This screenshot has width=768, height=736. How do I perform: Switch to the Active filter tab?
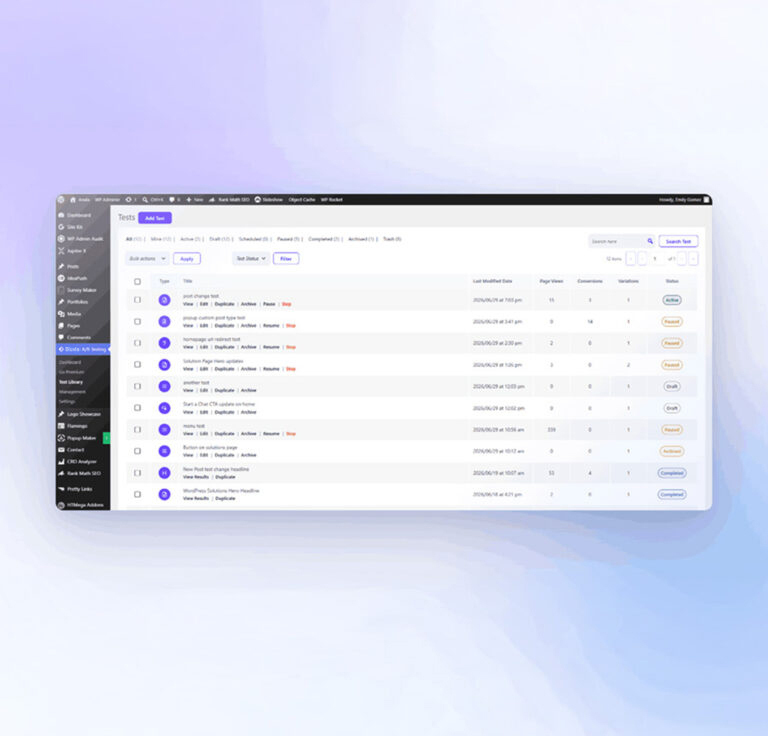(x=191, y=239)
